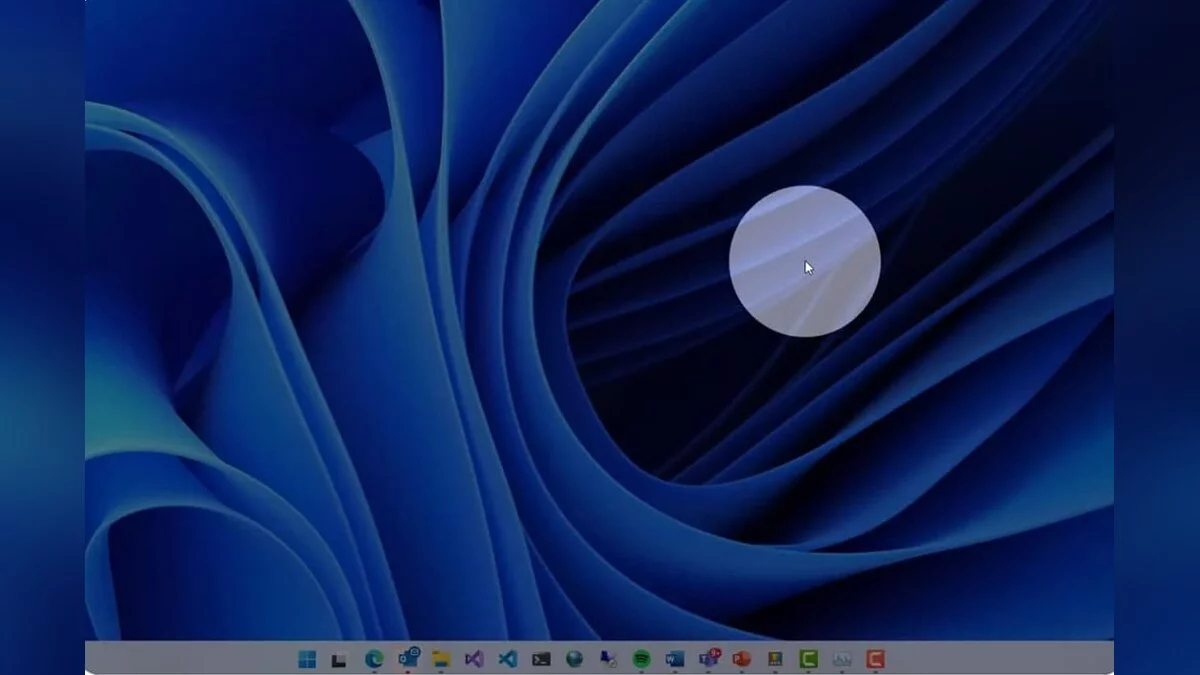
Task: Launch PowerPoint from the taskbar
Action: 741,659
